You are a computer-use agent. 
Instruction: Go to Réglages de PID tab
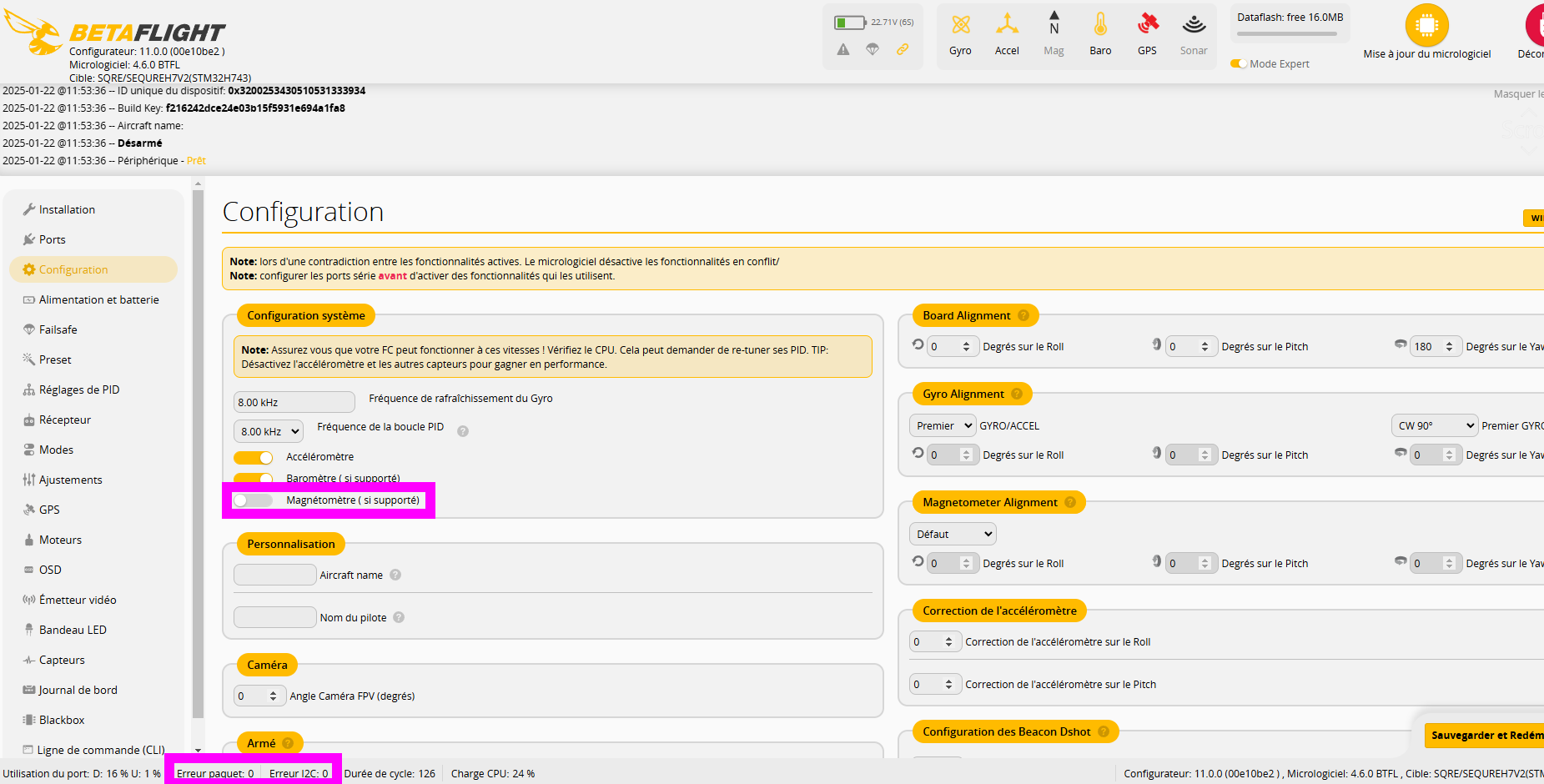[78, 389]
